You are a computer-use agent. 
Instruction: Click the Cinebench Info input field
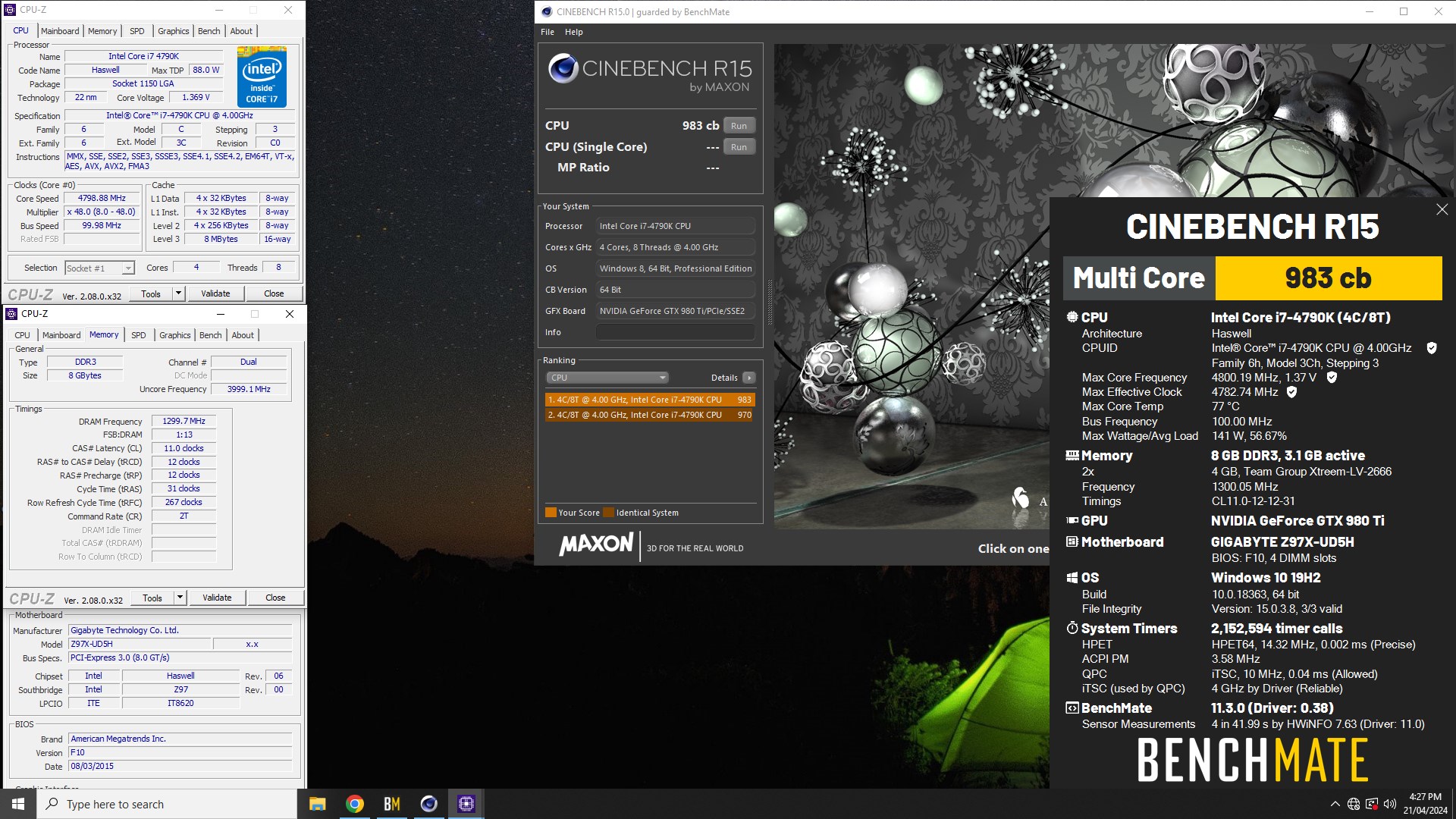click(x=675, y=332)
